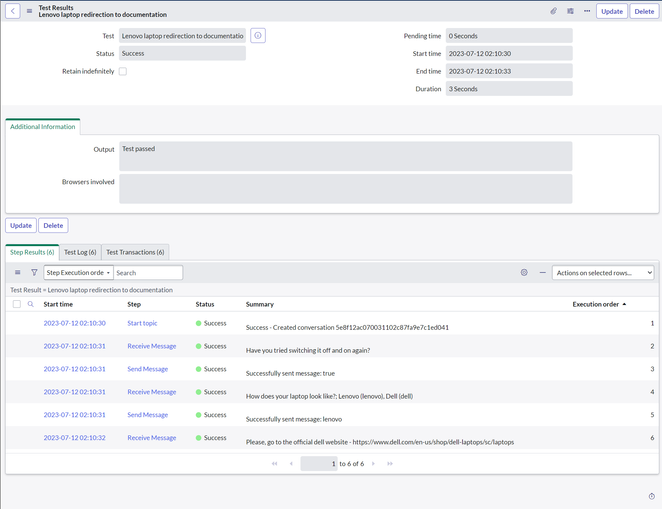Screen dimensions: 662x509
Task: Click the list Search input field
Action: pyautogui.click(x=148, y=273)
